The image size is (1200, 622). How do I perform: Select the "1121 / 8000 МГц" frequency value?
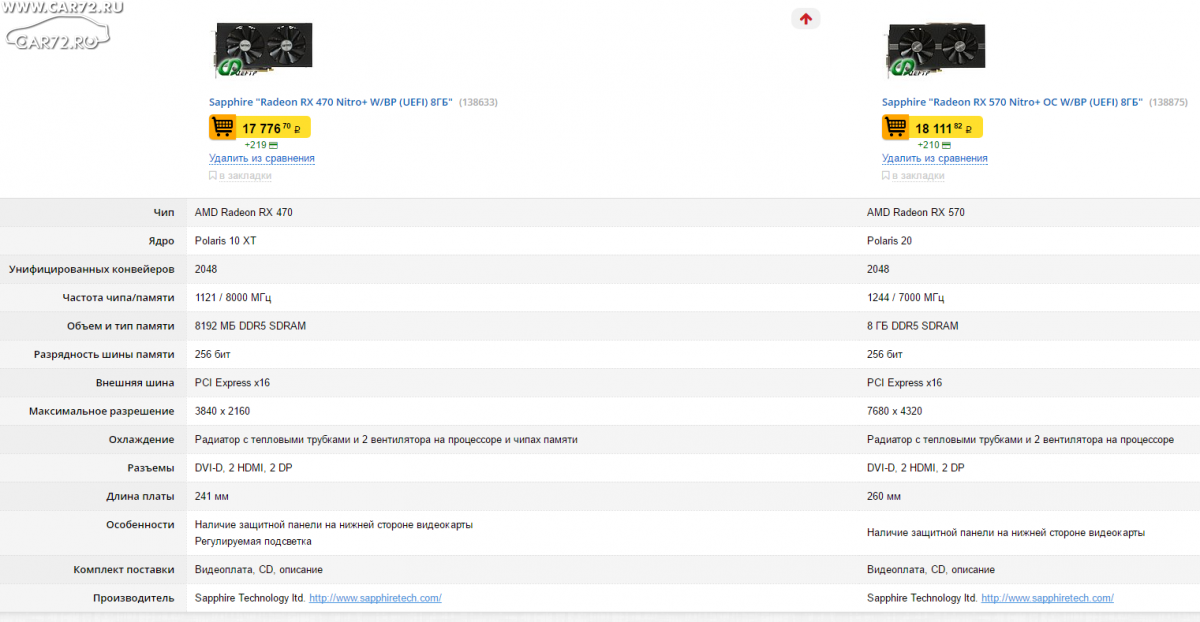[233, 298]
